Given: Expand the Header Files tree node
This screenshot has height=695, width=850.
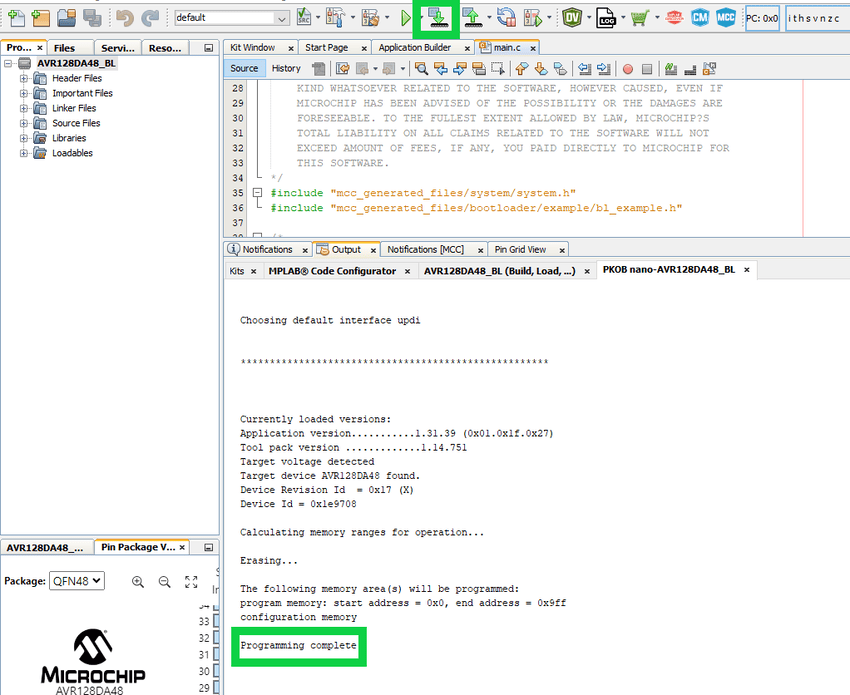Looking at the screenshot, I should [x=24, y=78].
